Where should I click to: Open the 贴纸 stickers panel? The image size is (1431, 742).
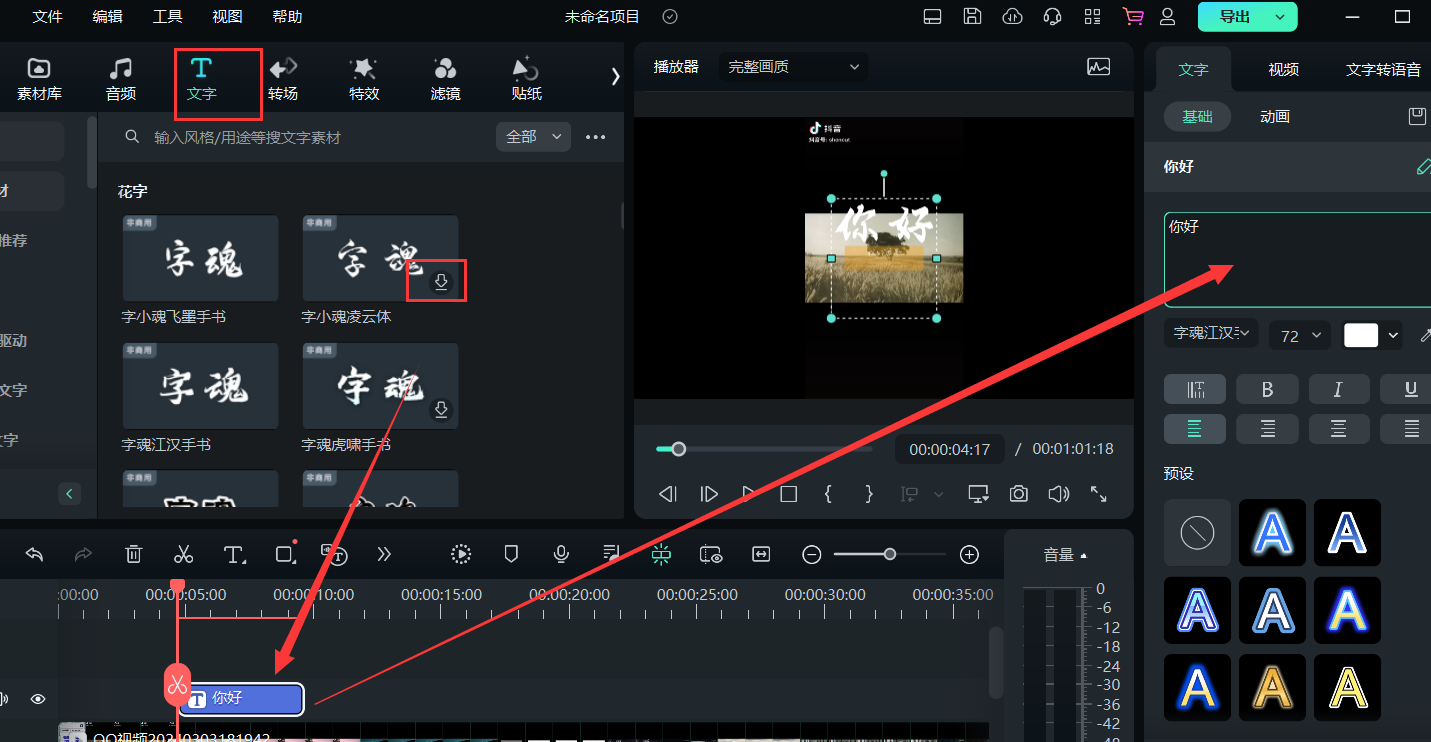pyautogui.click(x=525, y=78)
